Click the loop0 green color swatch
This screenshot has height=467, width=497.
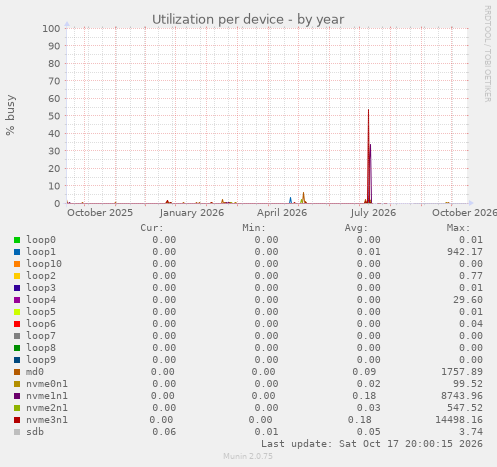(17, 240)
